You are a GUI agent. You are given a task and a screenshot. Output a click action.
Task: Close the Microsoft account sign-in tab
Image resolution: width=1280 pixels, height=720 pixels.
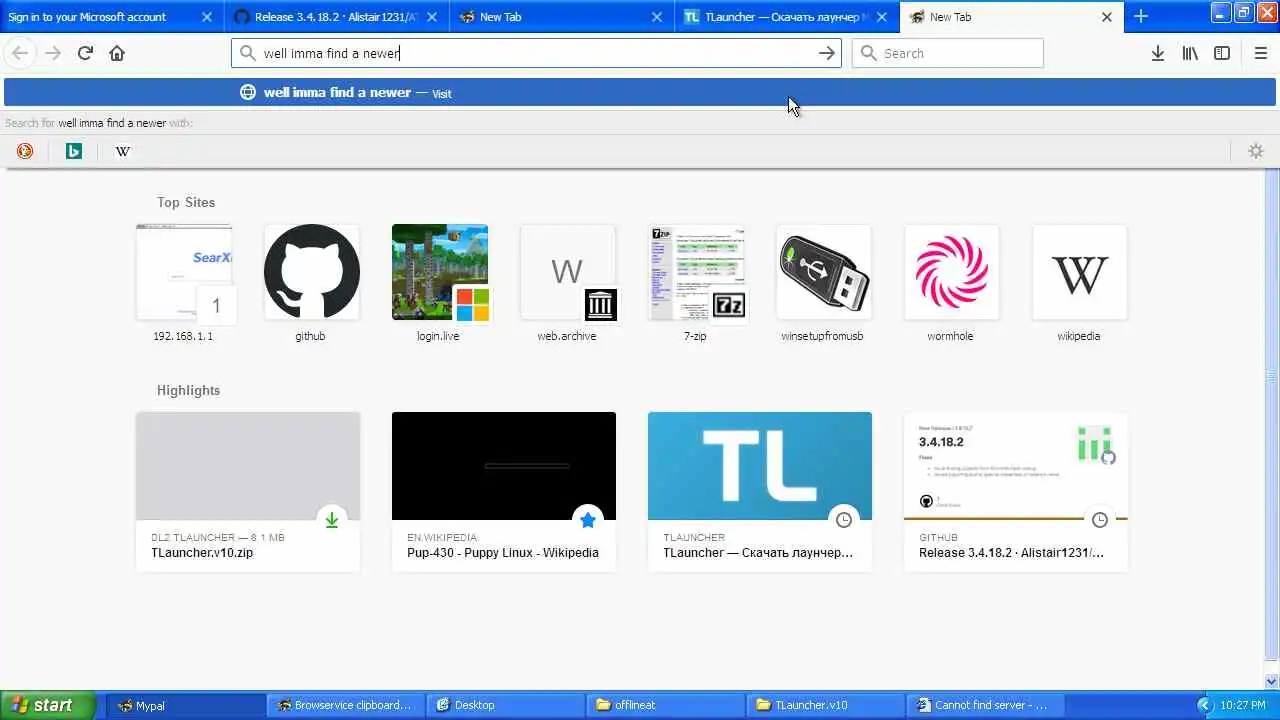click(x=207, y=17)
